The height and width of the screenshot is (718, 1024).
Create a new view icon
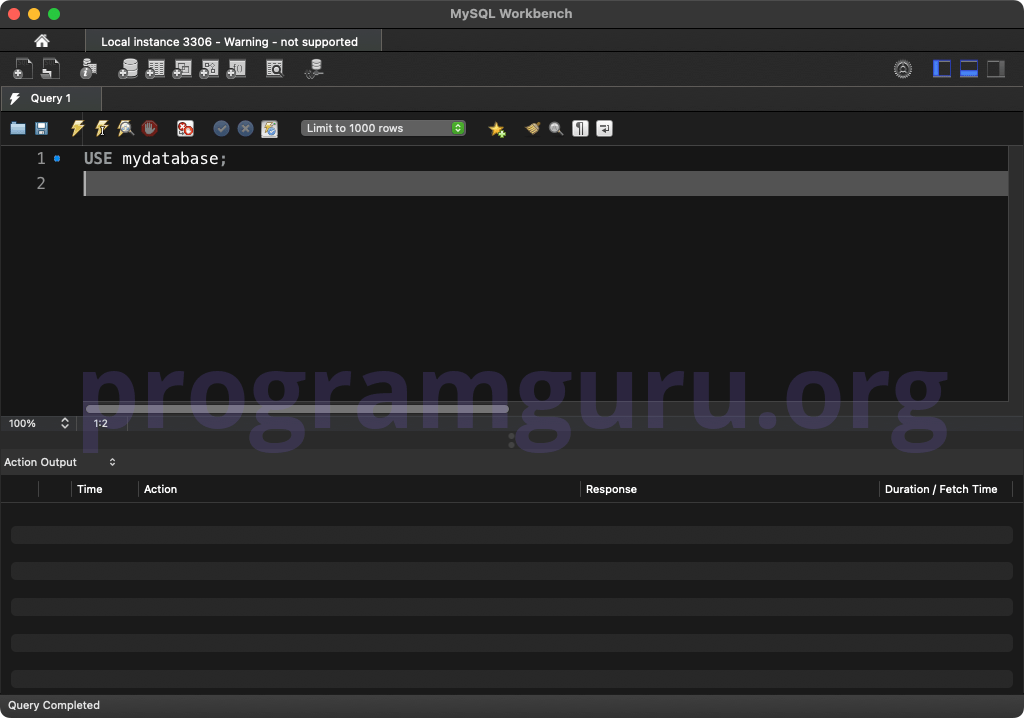[182, 69]
